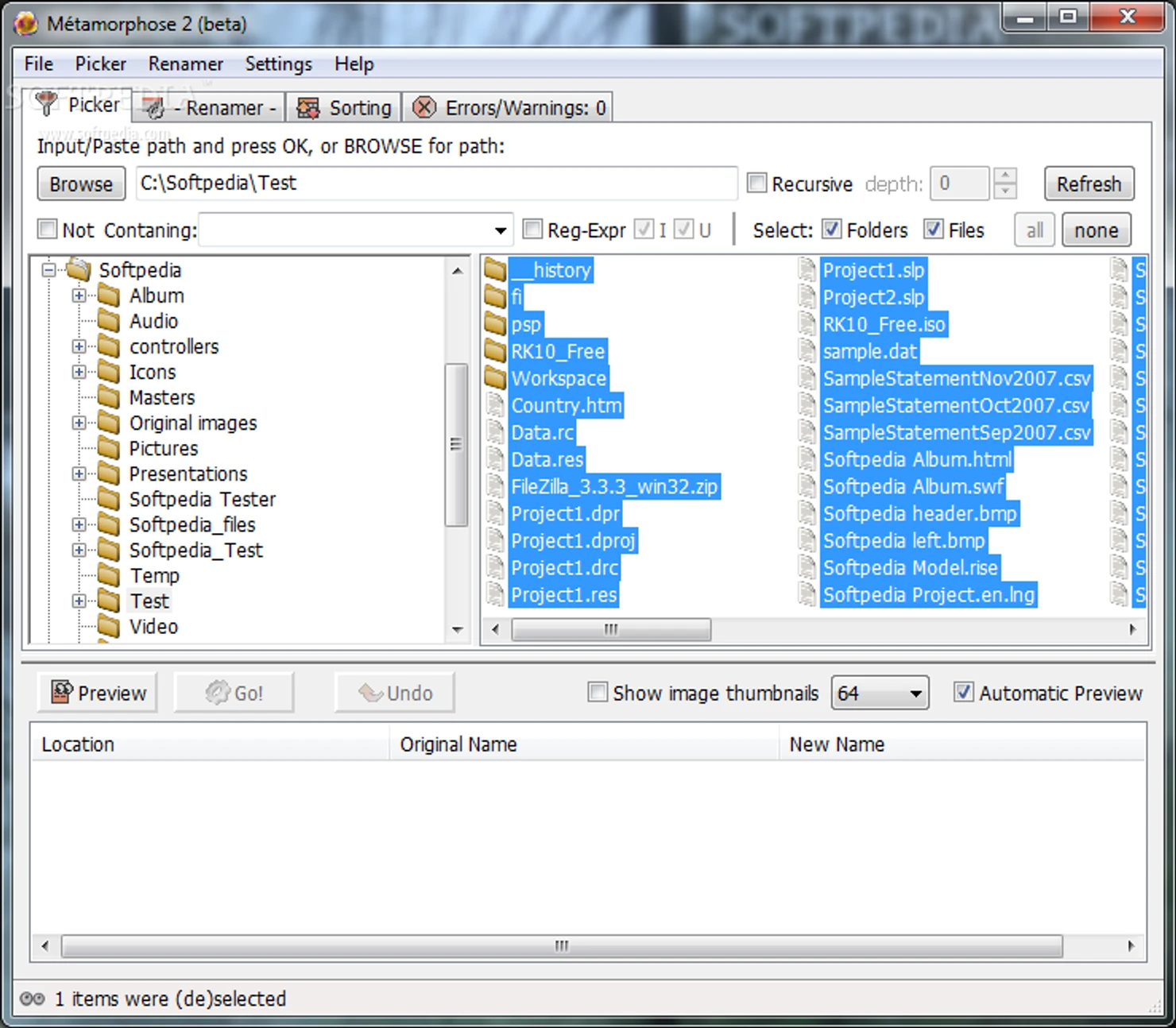This screenshot has width=1176, height=1028.
Task: Open the thumbnail size 64 dropdown
Action: coord(915,694)
